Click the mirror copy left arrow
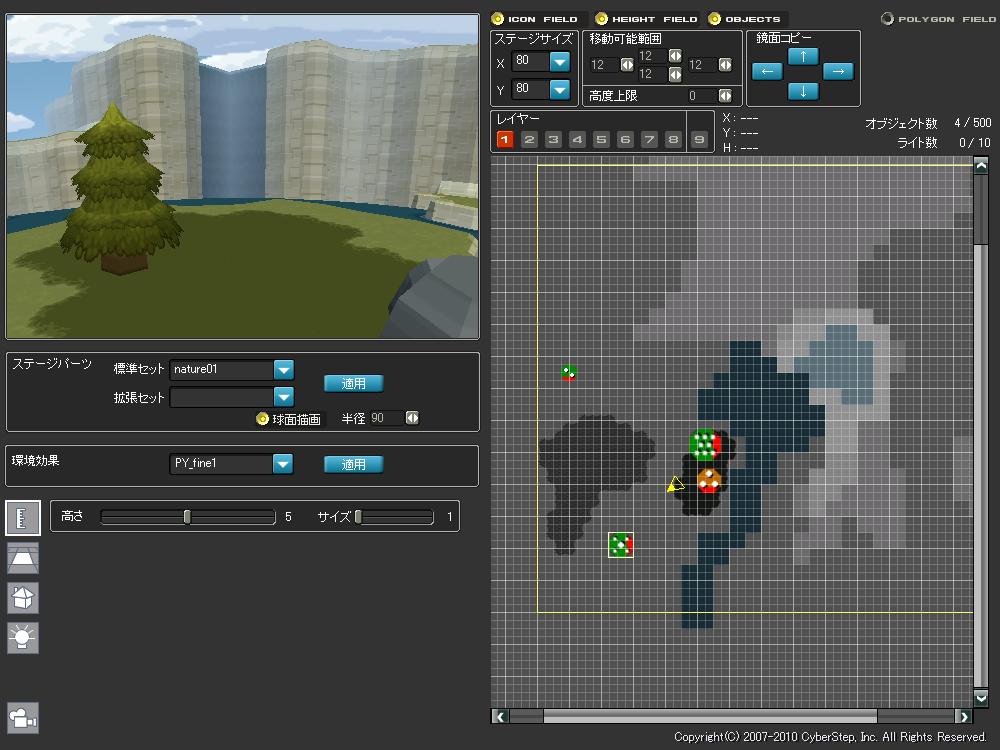The width and height of the screenshot is (1000, 750). pyautogui.click(x=767, y=71)
